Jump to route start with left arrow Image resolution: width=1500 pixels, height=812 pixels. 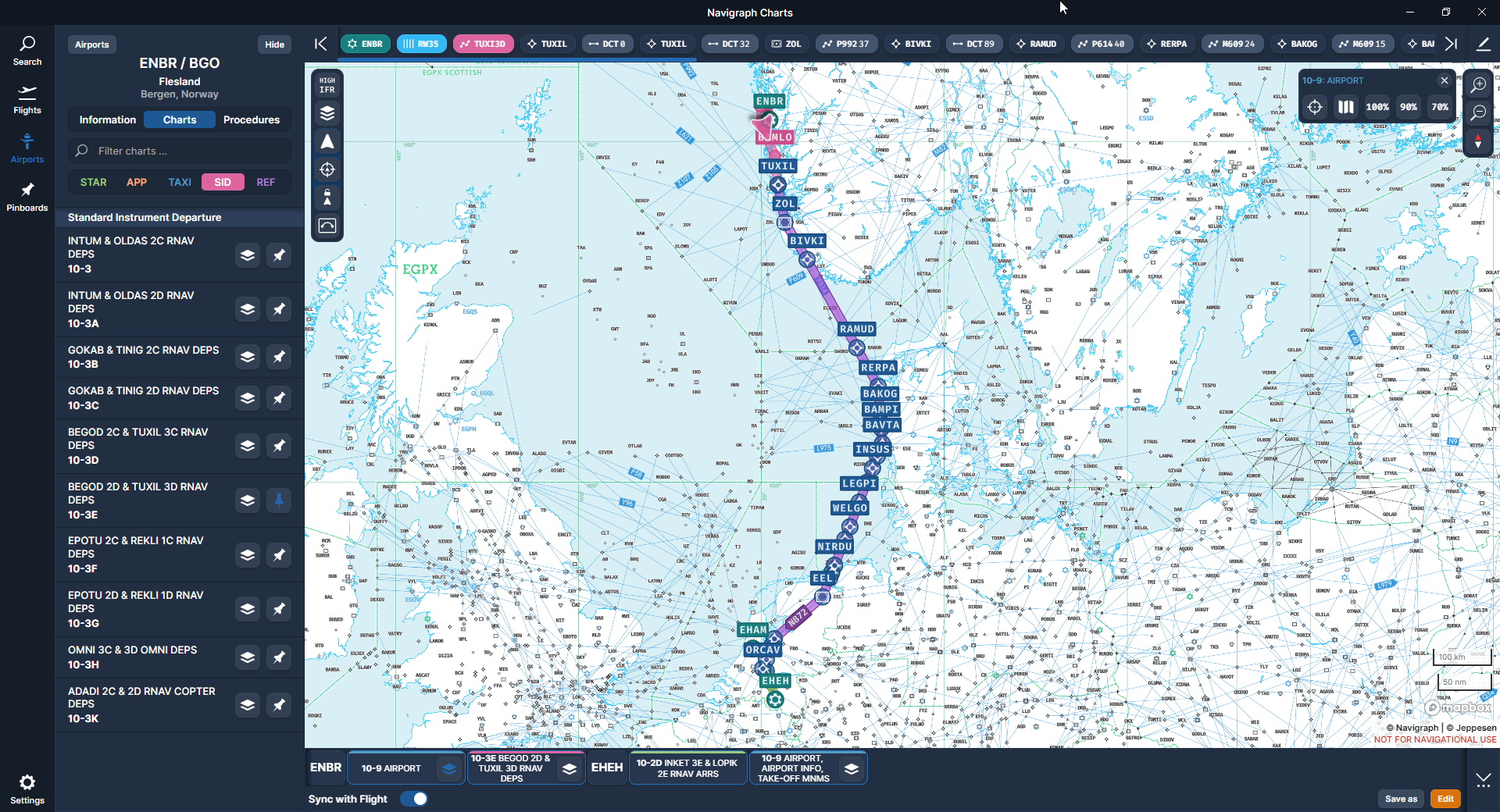[x=321, y=44]
